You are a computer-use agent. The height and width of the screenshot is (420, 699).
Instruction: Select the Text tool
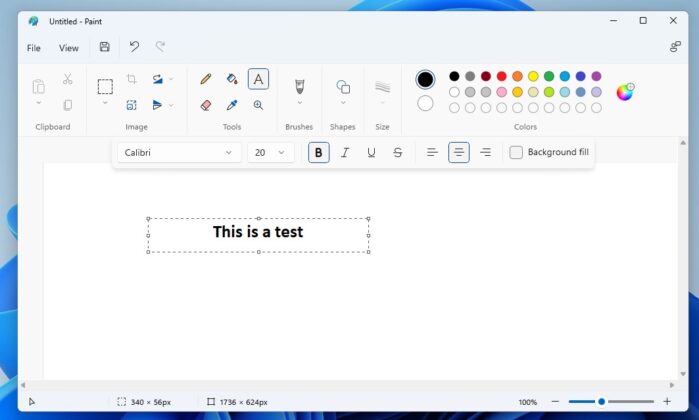coord(258,79)
